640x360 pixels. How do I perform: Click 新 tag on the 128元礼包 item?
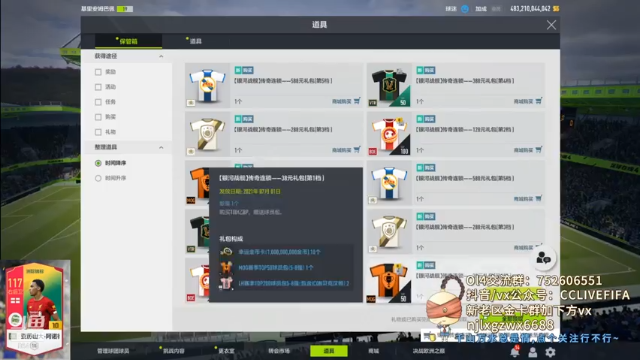click(x=420, y=119)
